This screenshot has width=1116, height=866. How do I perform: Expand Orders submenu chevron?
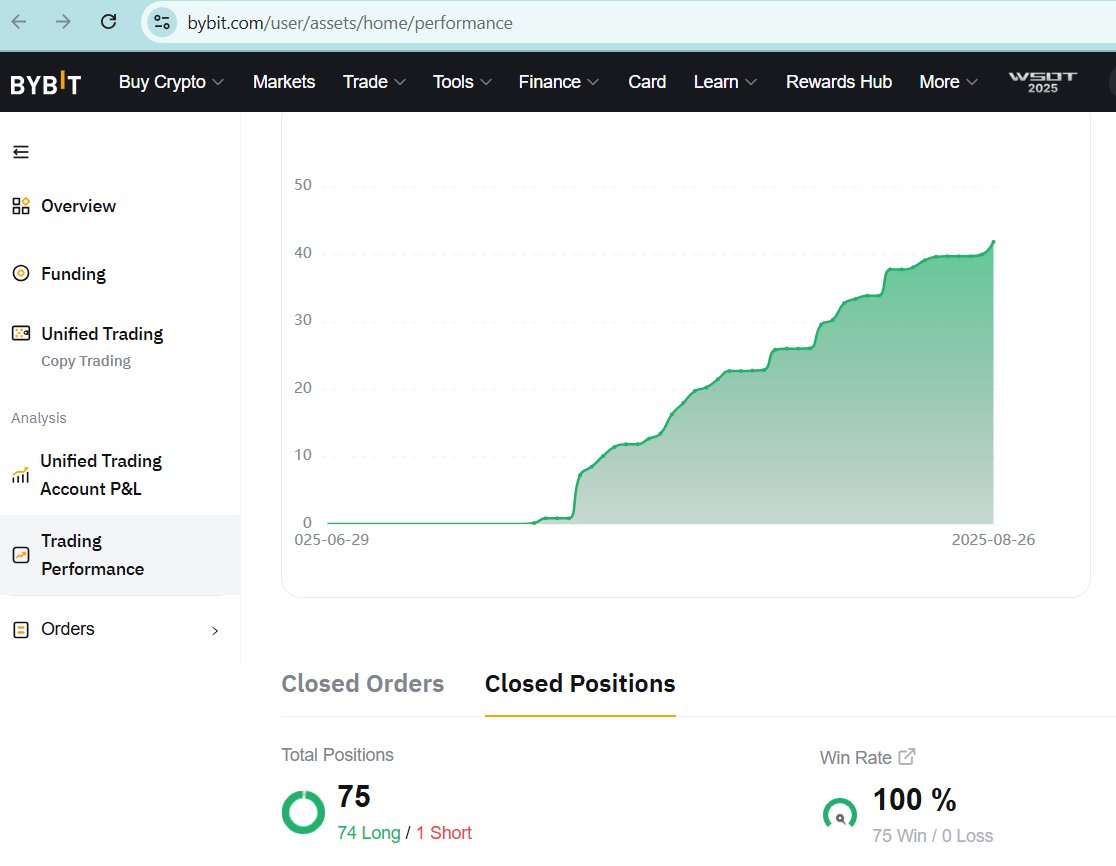click(x=215, y=630)
